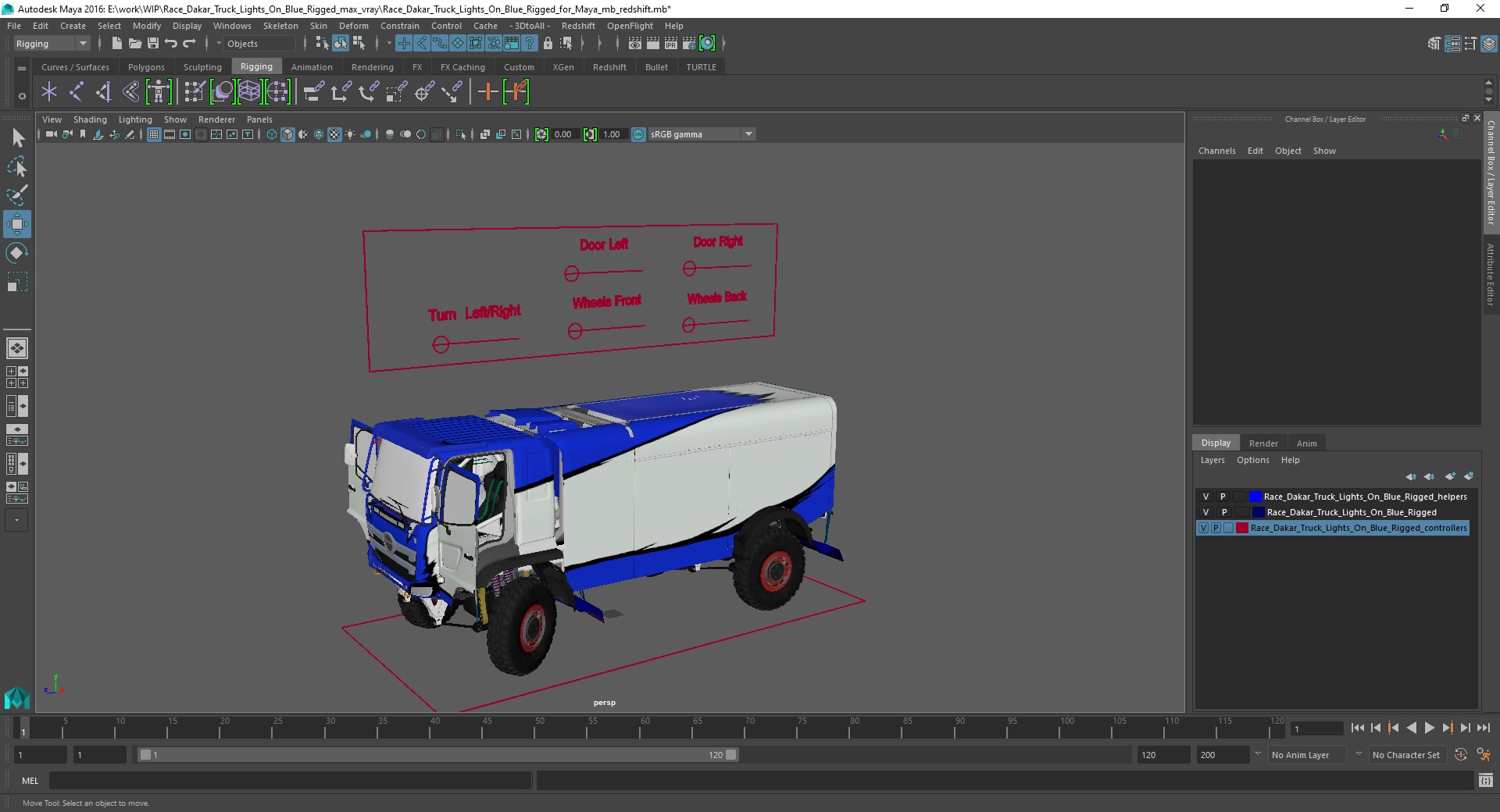This screenshot has height=812, width=1500.
Task: Open the Rigging menu set dropdown
Action: 52,44
